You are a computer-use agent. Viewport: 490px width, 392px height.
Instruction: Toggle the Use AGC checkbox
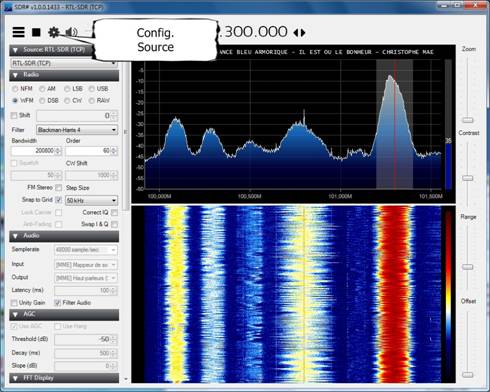pos(14,326)
